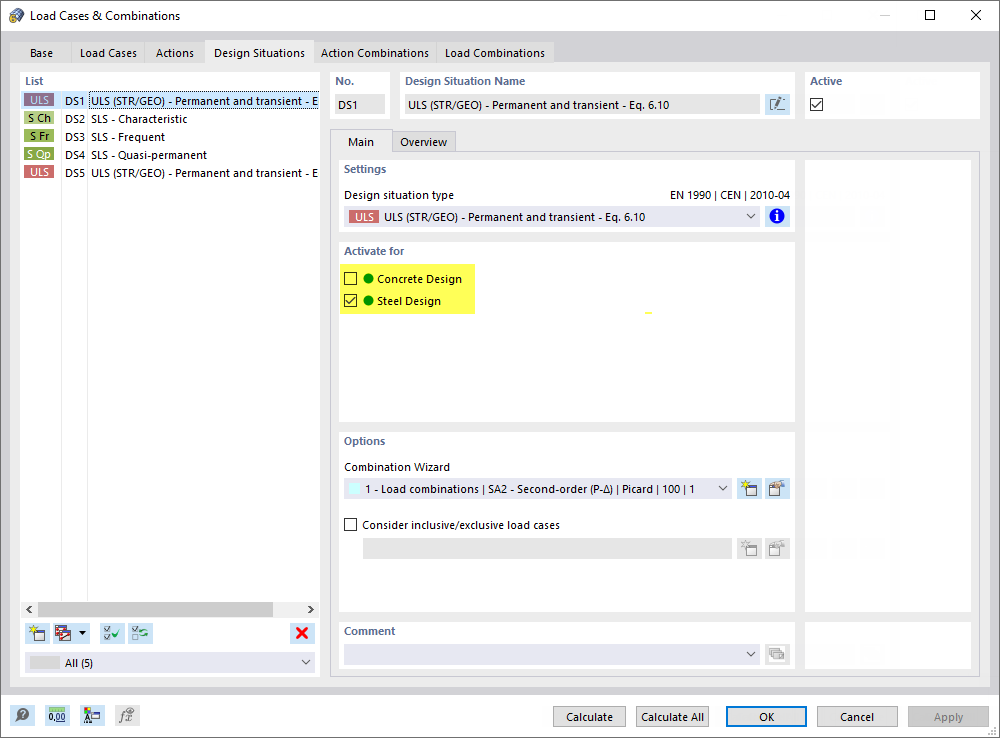Expand the design situation type dropdown
Image resolution: width=1000 pixels, height=738 pixels.
click(751, 217)
